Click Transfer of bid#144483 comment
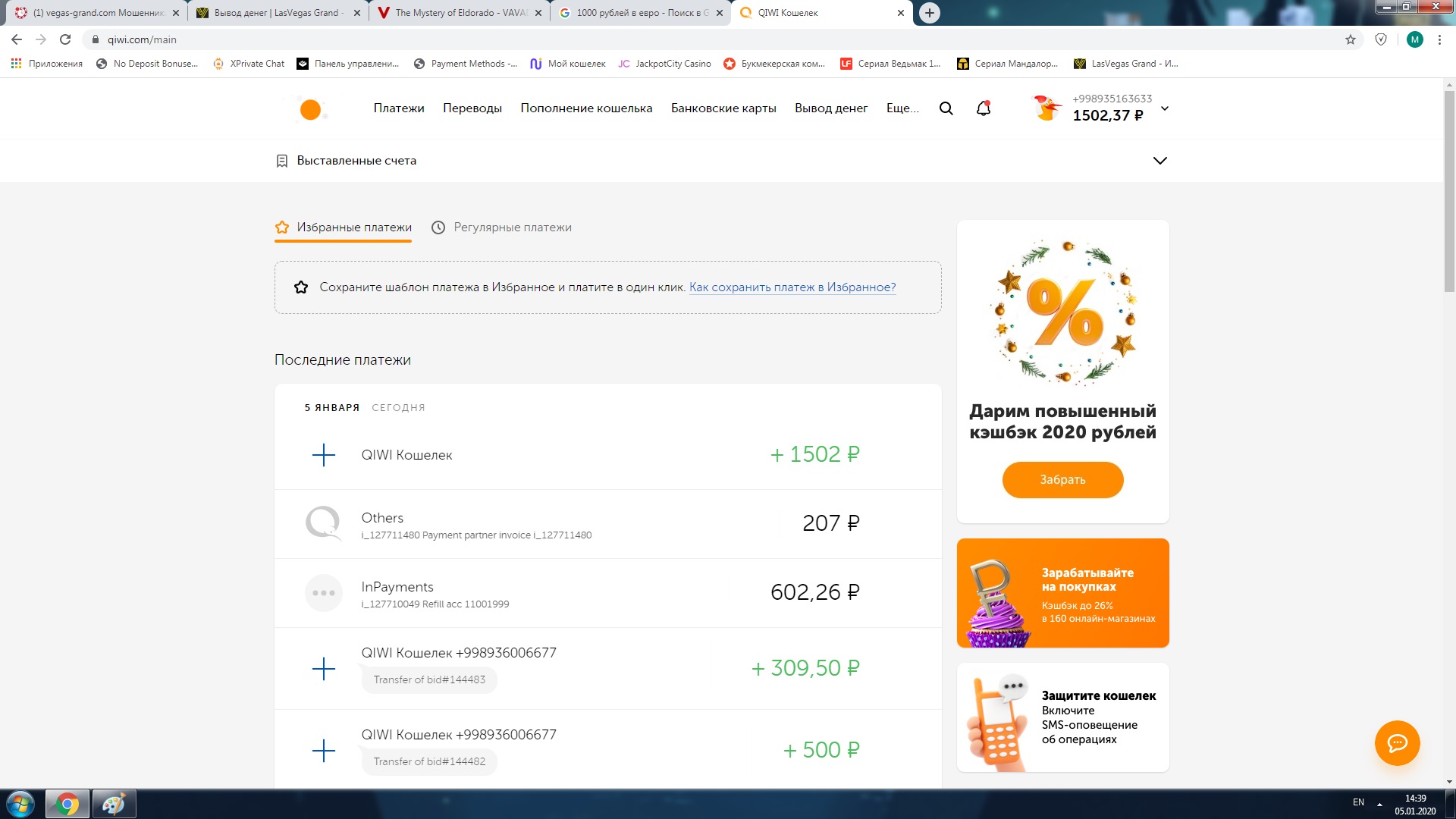Image resolution: width=1456 pixels, height=819 pixels. tap(429, 680)
